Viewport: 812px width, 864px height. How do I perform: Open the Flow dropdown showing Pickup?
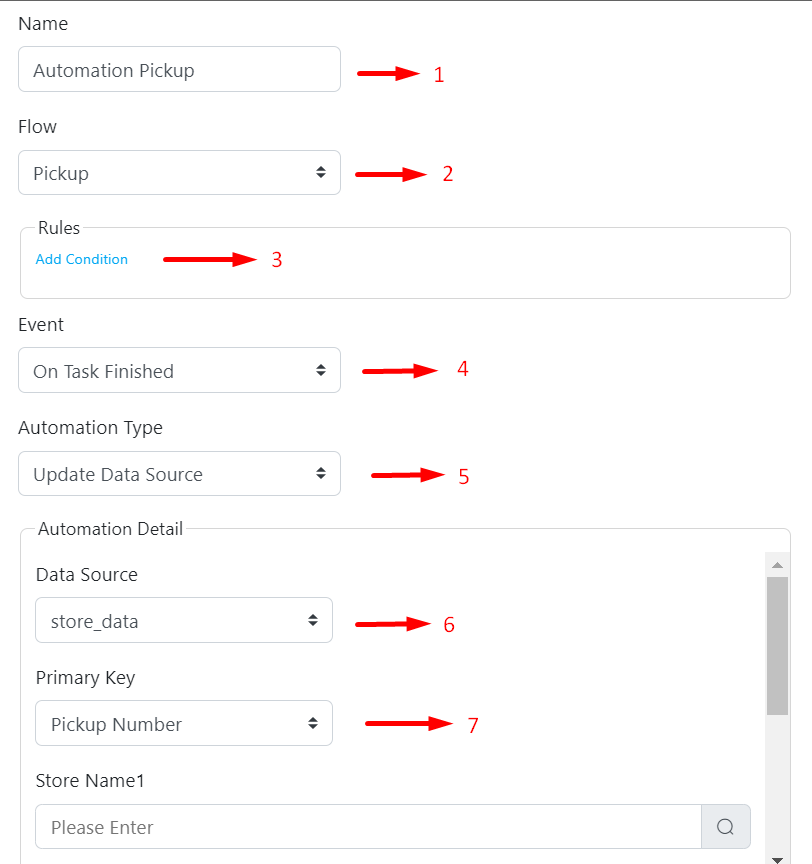click(179, 173)
